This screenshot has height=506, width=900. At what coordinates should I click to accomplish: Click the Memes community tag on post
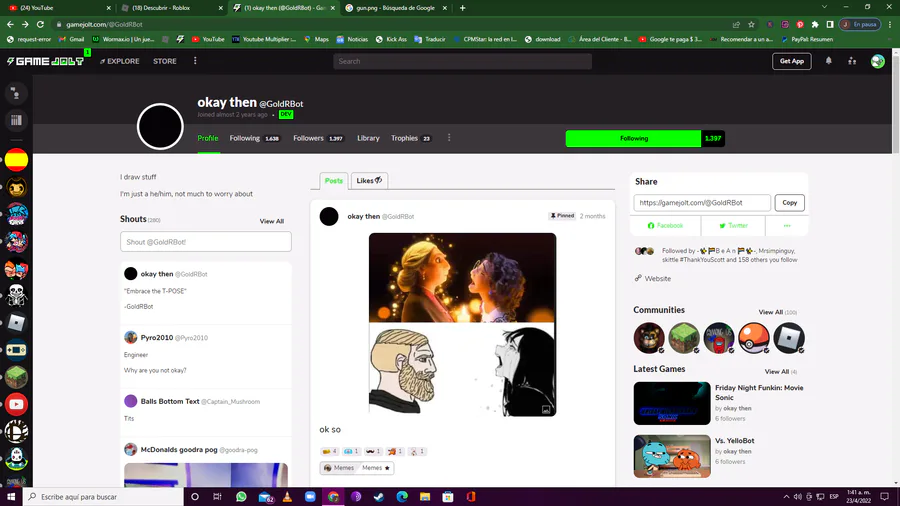[339, 468]
